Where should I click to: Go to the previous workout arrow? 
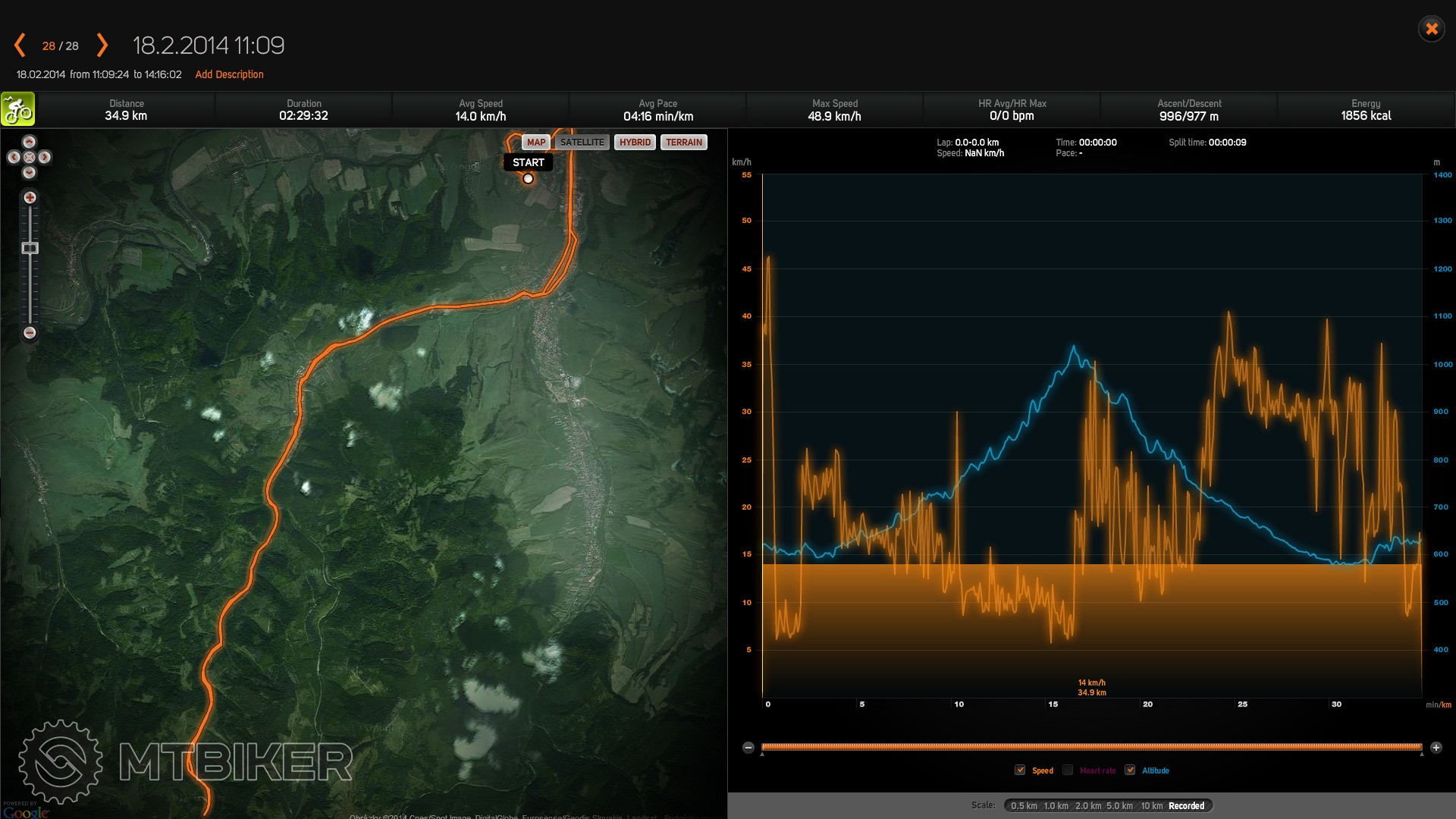point(20,45)
